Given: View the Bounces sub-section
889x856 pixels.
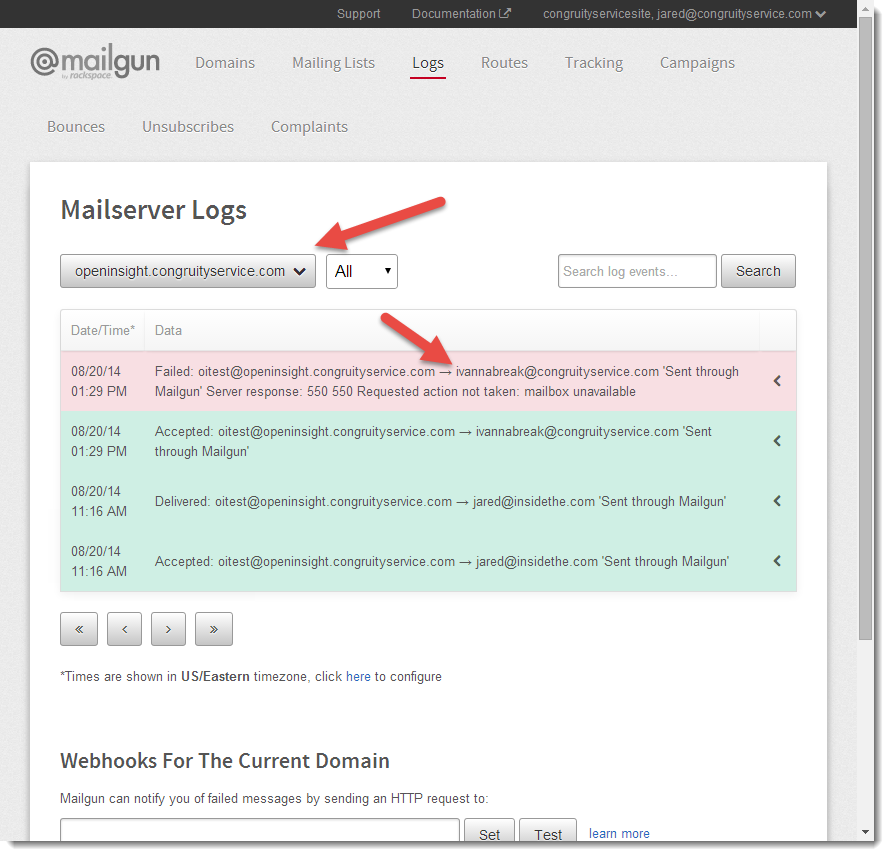Looking at the screenshot, I should [76, 126].
